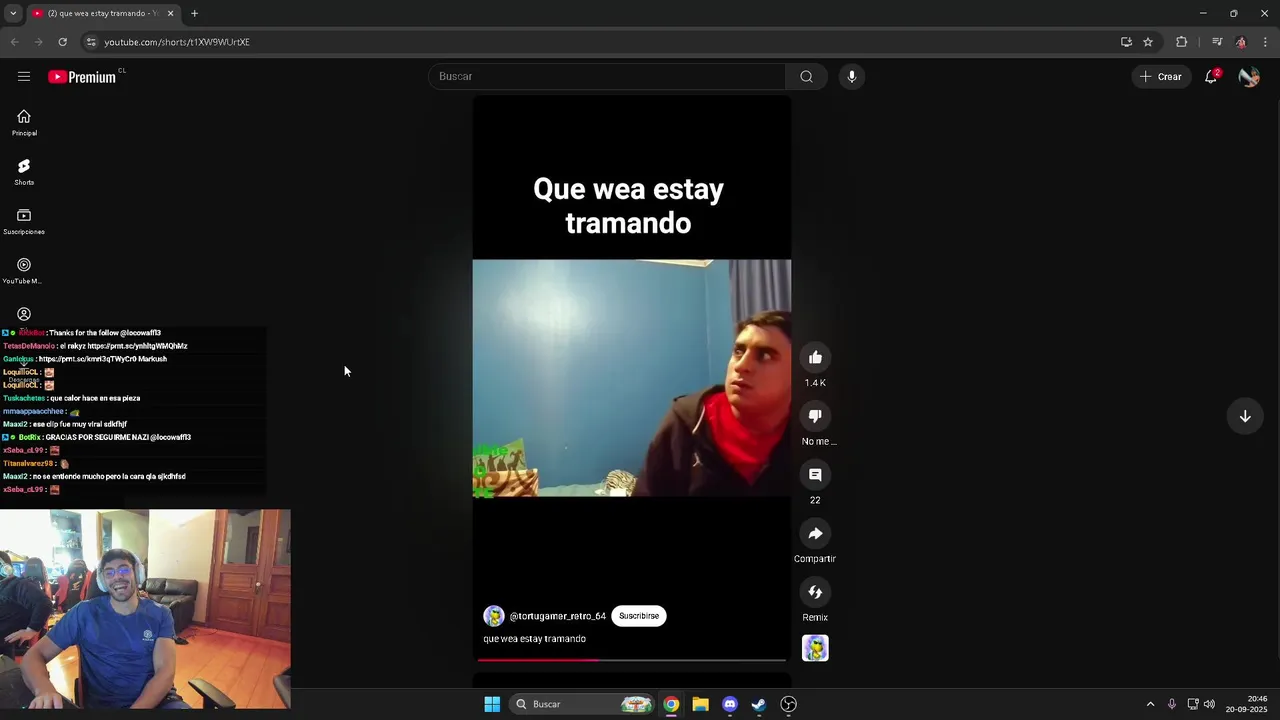The height and width of the screenshot is (720, 1280).
Task: Pause the short by clicking video
Action: 632,378
